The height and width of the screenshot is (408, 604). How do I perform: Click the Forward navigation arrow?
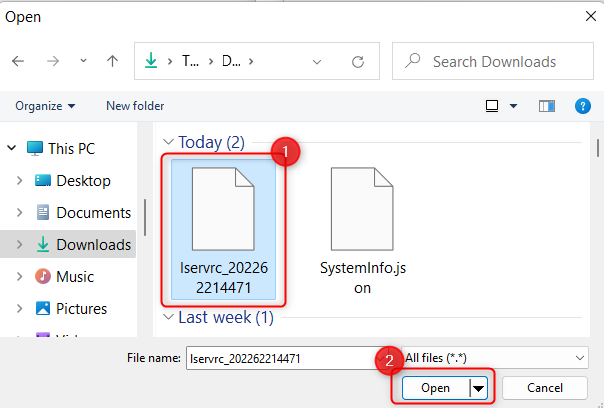(53, 61)
